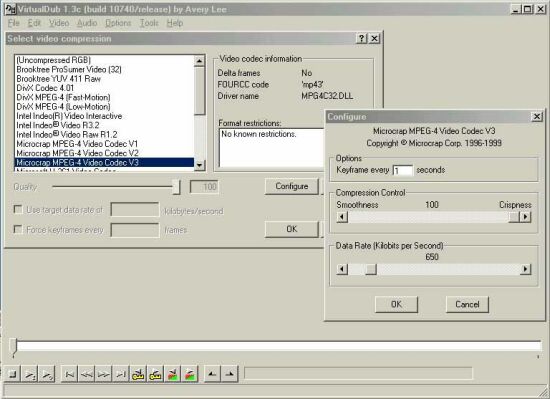The width and height of the screenshot is (550, 399).
Task: Select DivX MPEG-4 (Fast-Motion)
Action: 105,97
